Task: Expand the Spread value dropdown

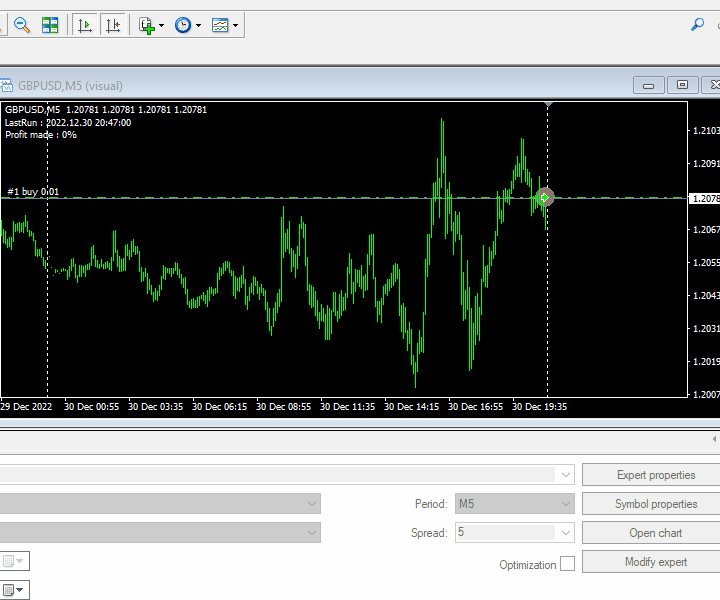Action: pos(567,533)
